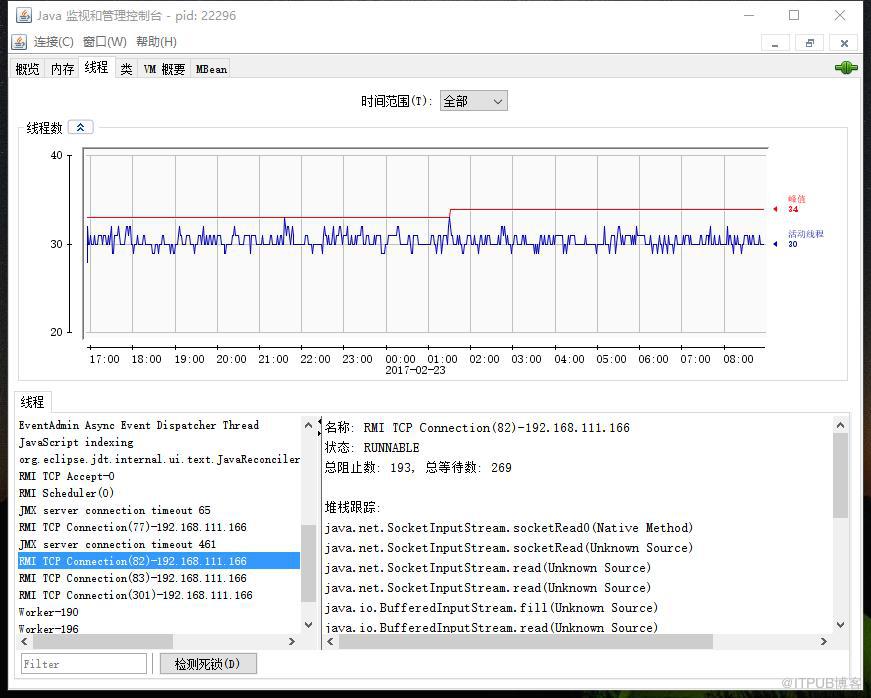Open the 连接(C) menu
The image size is (871, 698).
coord(53,42)
